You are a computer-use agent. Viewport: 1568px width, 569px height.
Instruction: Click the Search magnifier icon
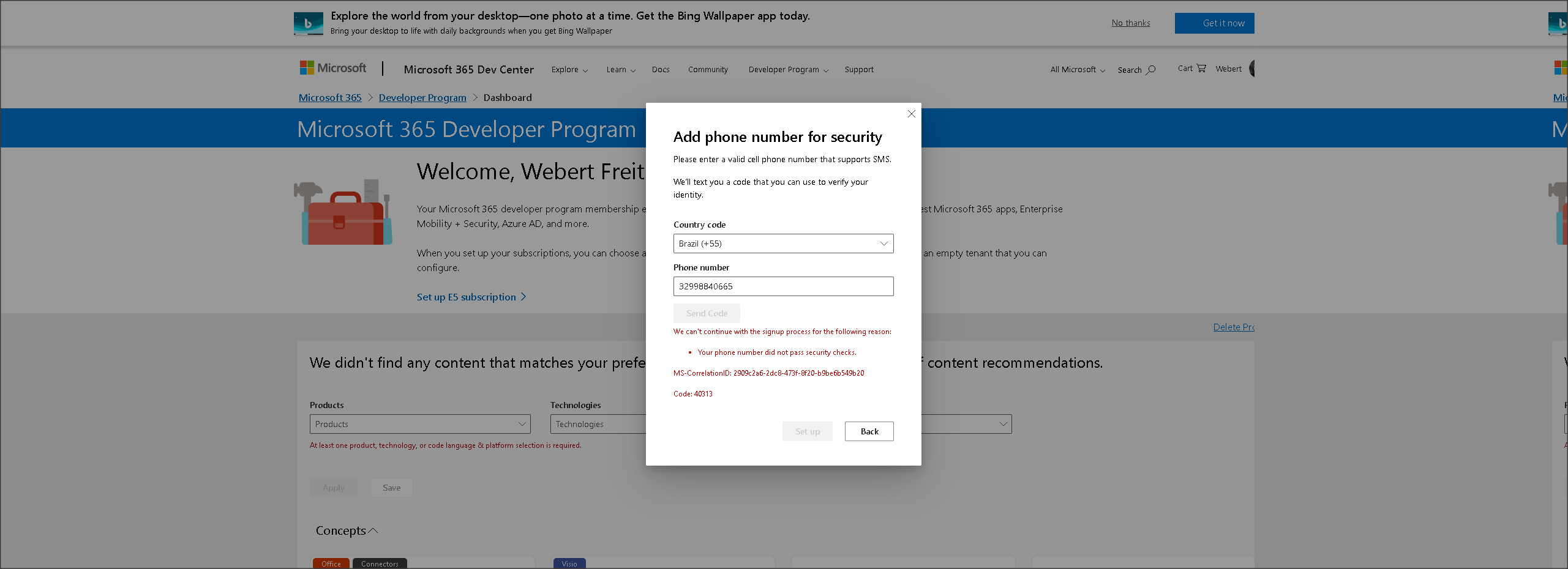(x=1151, y=70)
